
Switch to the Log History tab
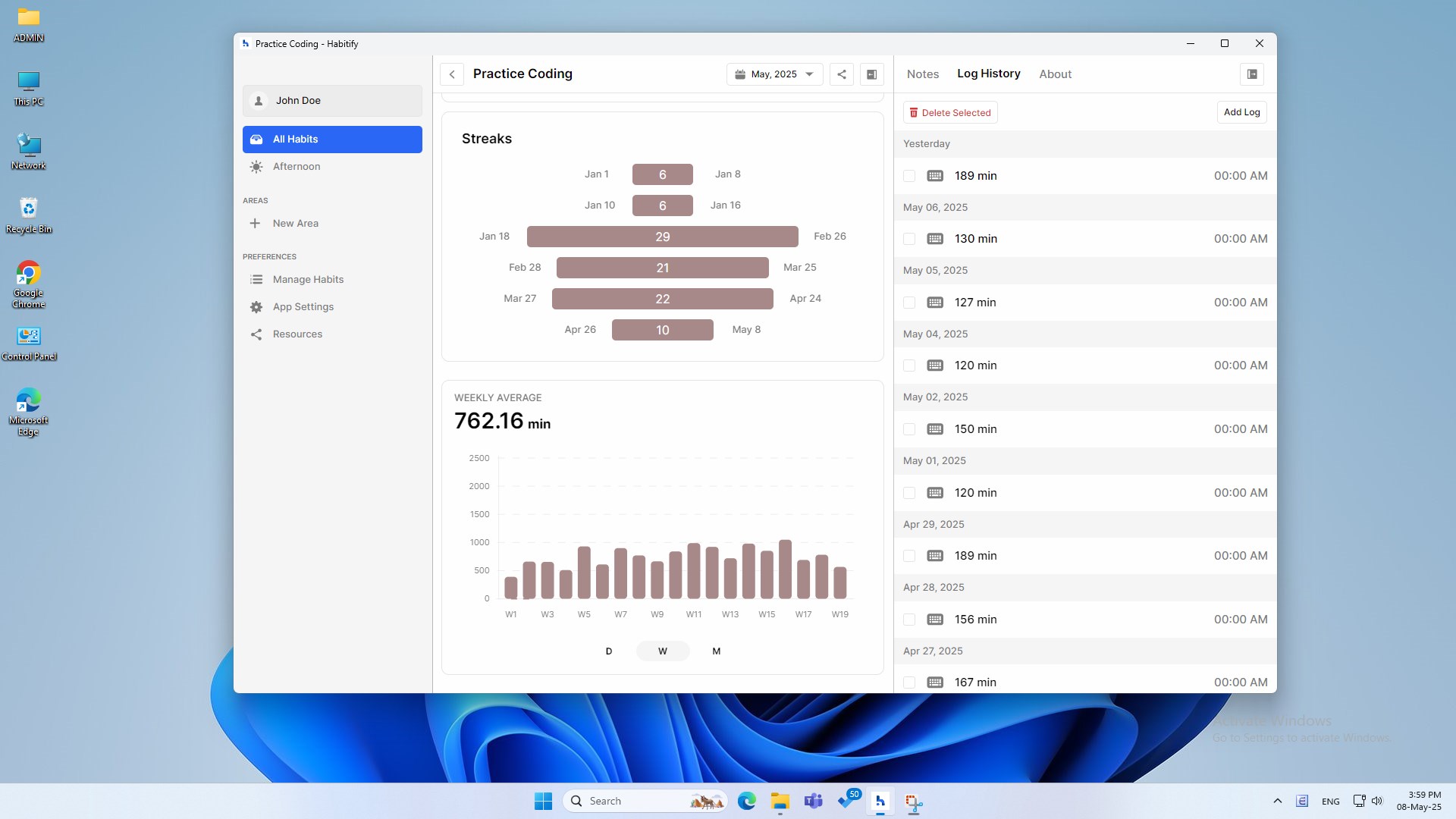pyautogui.click(x=988, y=74)
